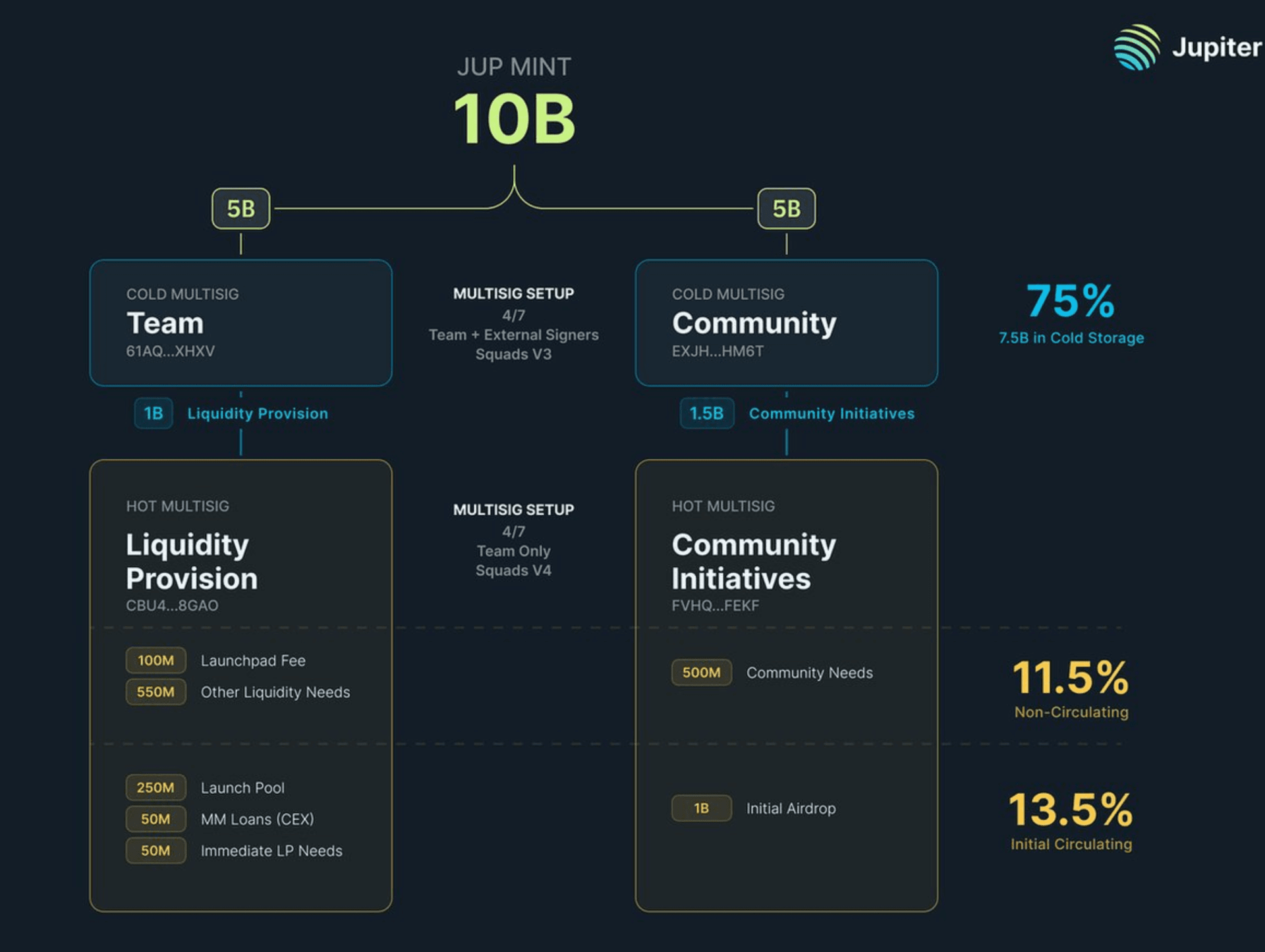Select the 1B Initial Airdrop badge
Viewport: 1265px width, 952px height.
point(702,808)
